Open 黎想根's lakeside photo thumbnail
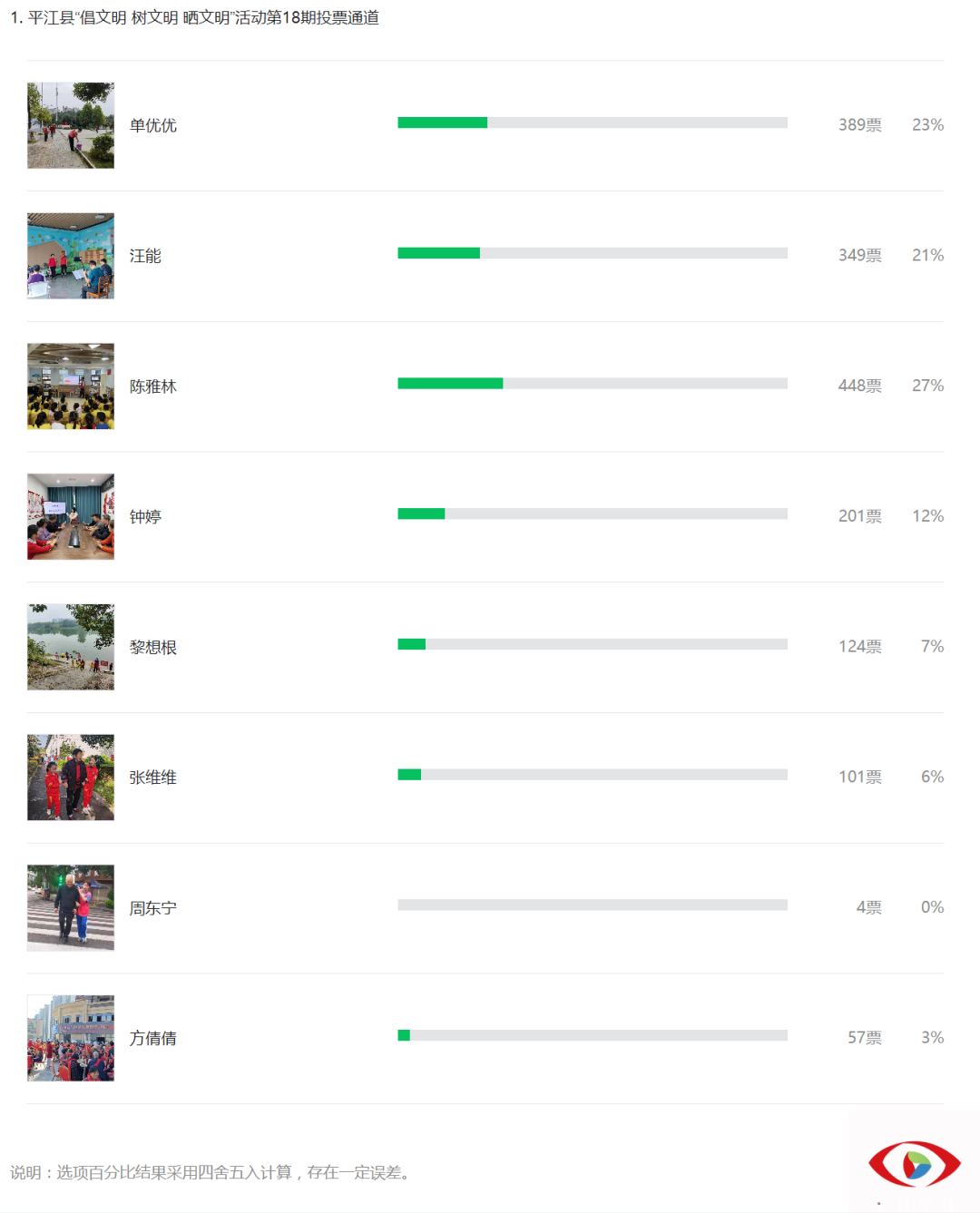The height and width of the screenshot is (1213, 980). pos(71,647)
